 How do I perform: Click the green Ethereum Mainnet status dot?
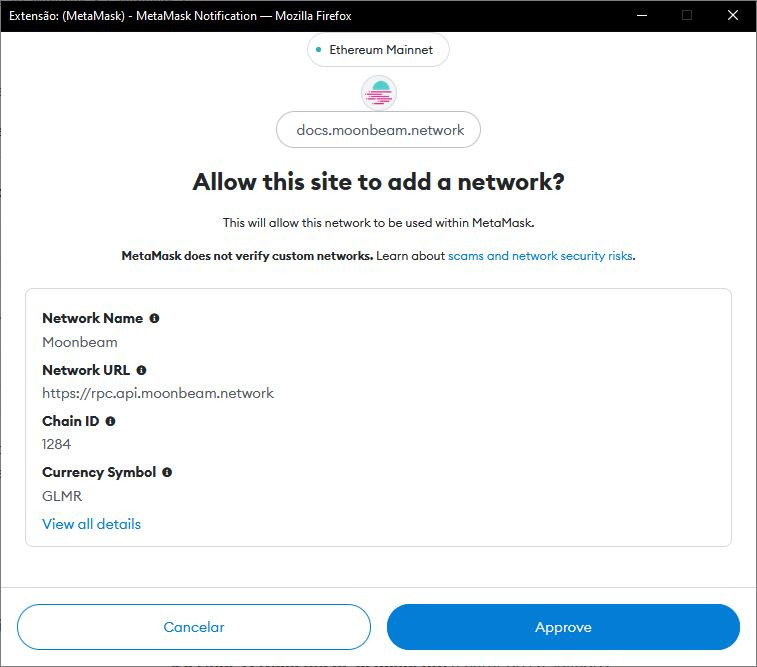(318, 50)
